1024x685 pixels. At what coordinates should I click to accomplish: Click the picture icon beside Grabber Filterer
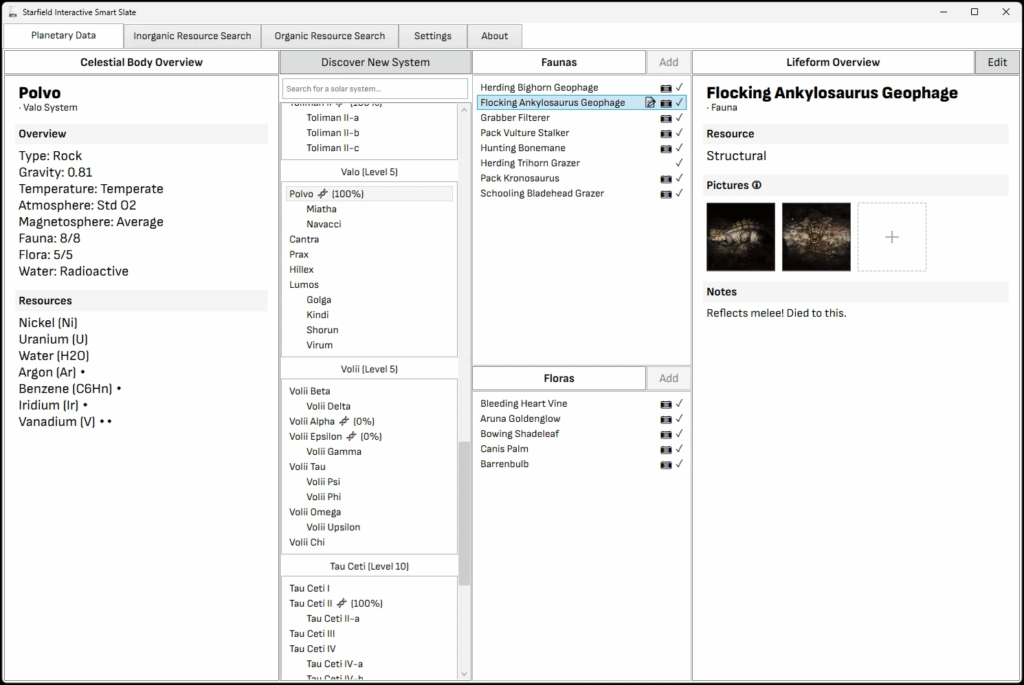coord(666,118)
